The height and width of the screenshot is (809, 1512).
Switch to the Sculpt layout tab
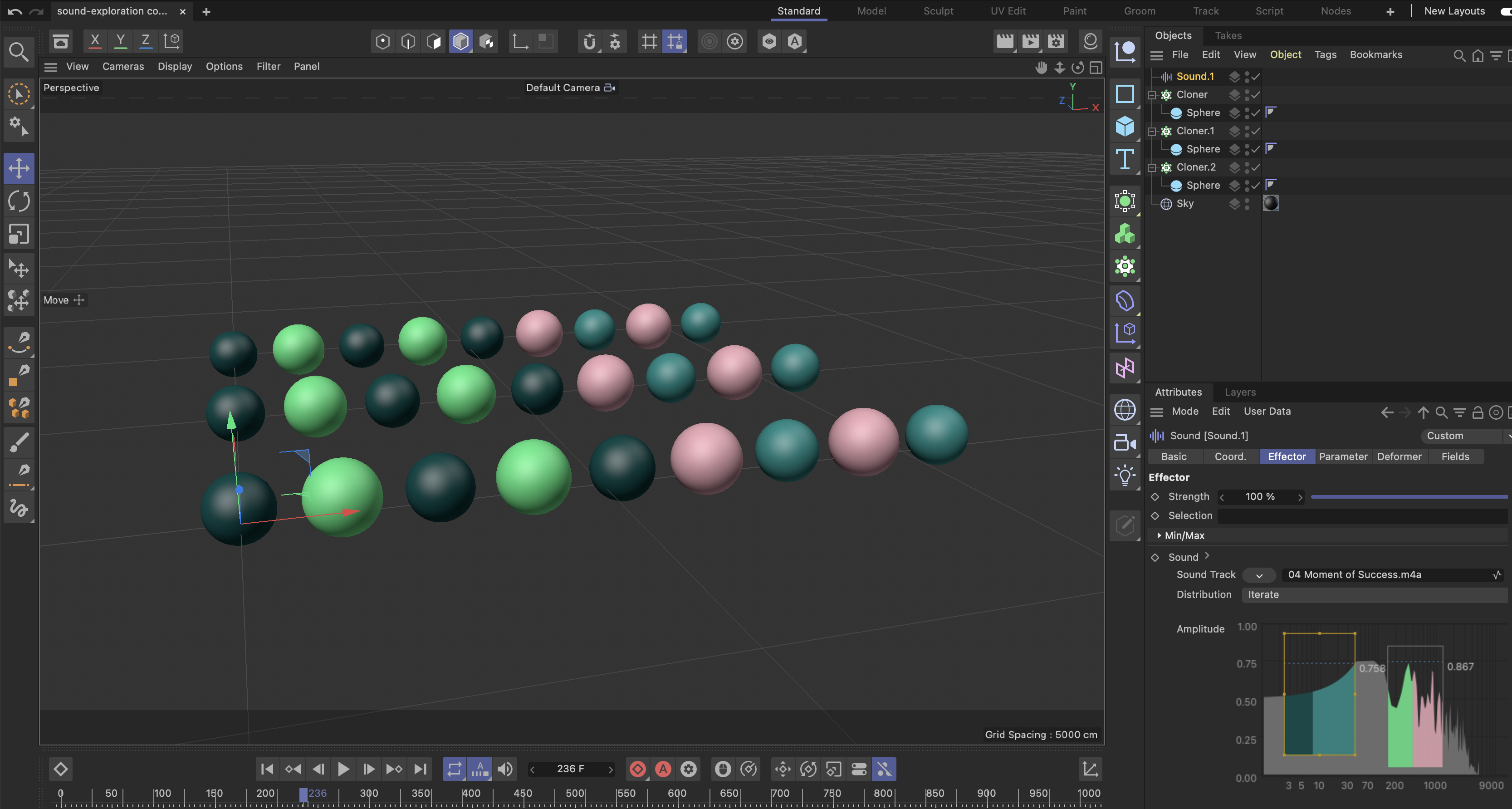click(938, 11)
